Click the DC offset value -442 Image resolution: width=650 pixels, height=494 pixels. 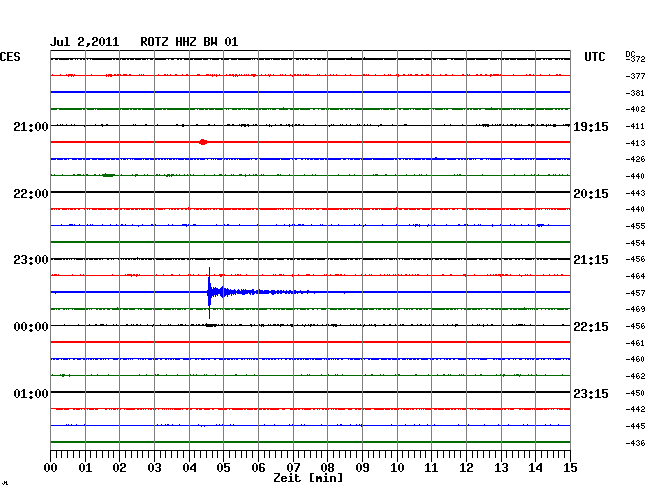635,409
